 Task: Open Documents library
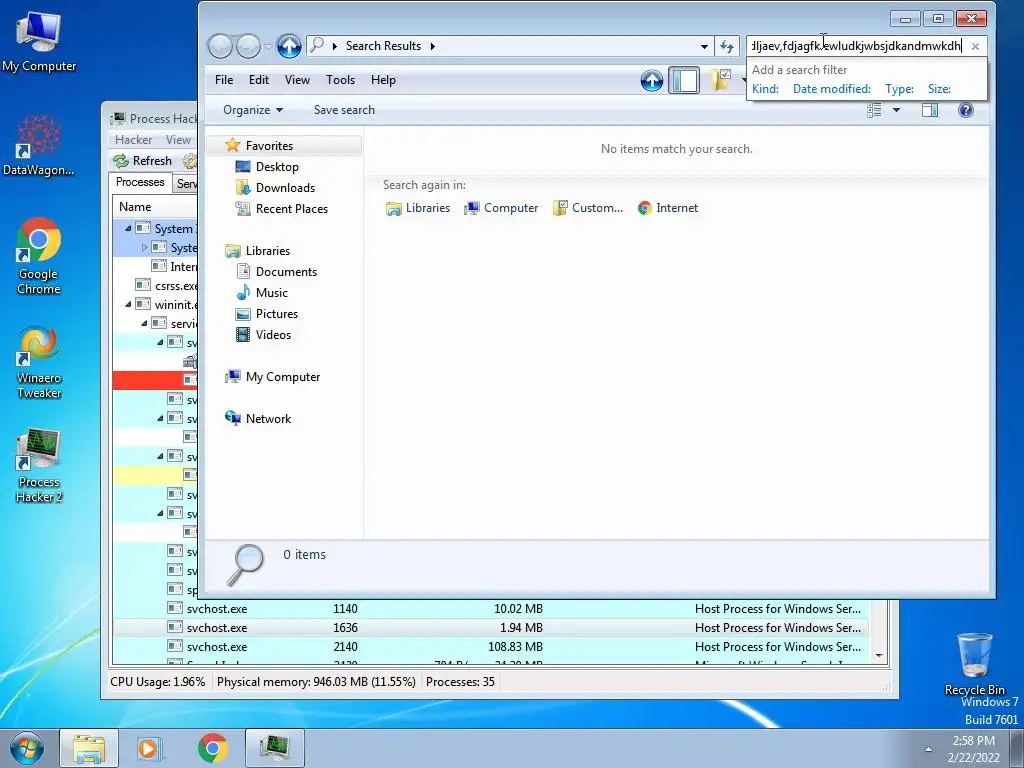pyautogui.click(x=286, y=272)
